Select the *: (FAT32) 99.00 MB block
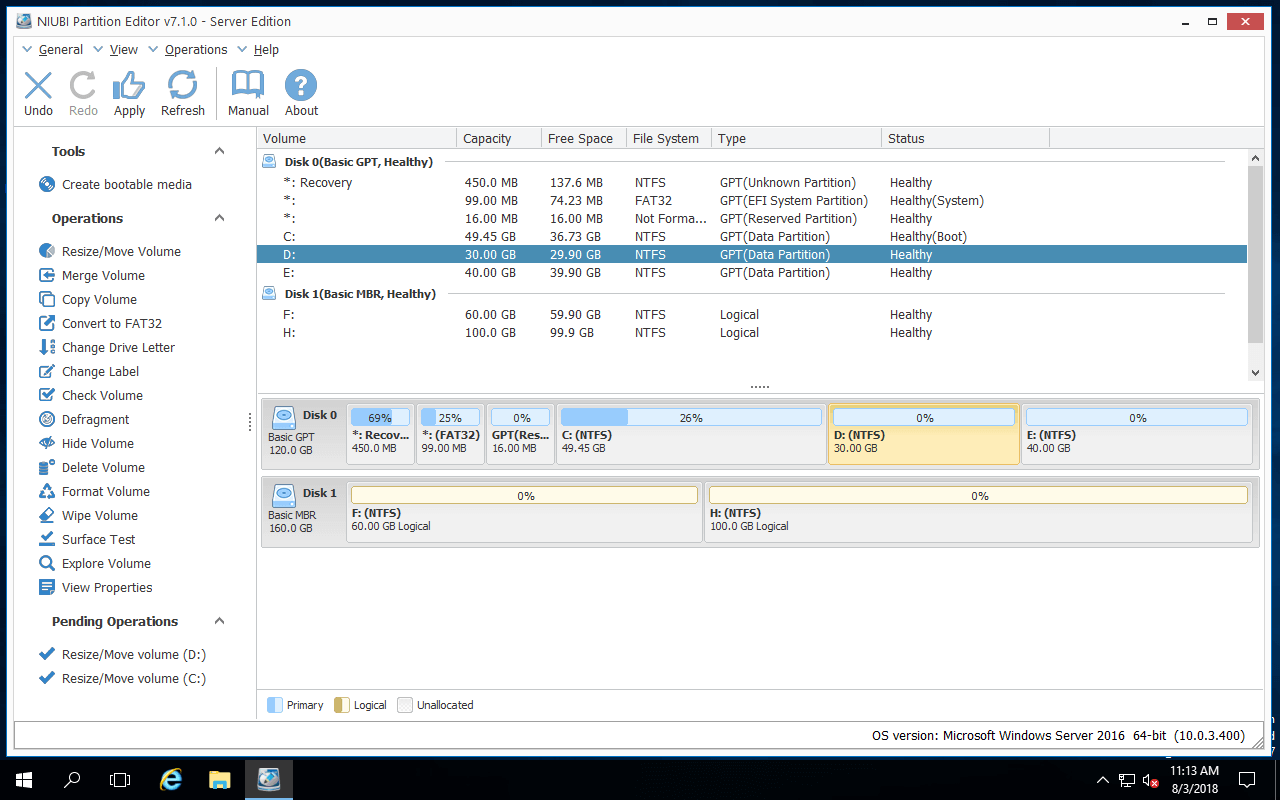This screenshot has width=1280, height=800. point(450,434)
